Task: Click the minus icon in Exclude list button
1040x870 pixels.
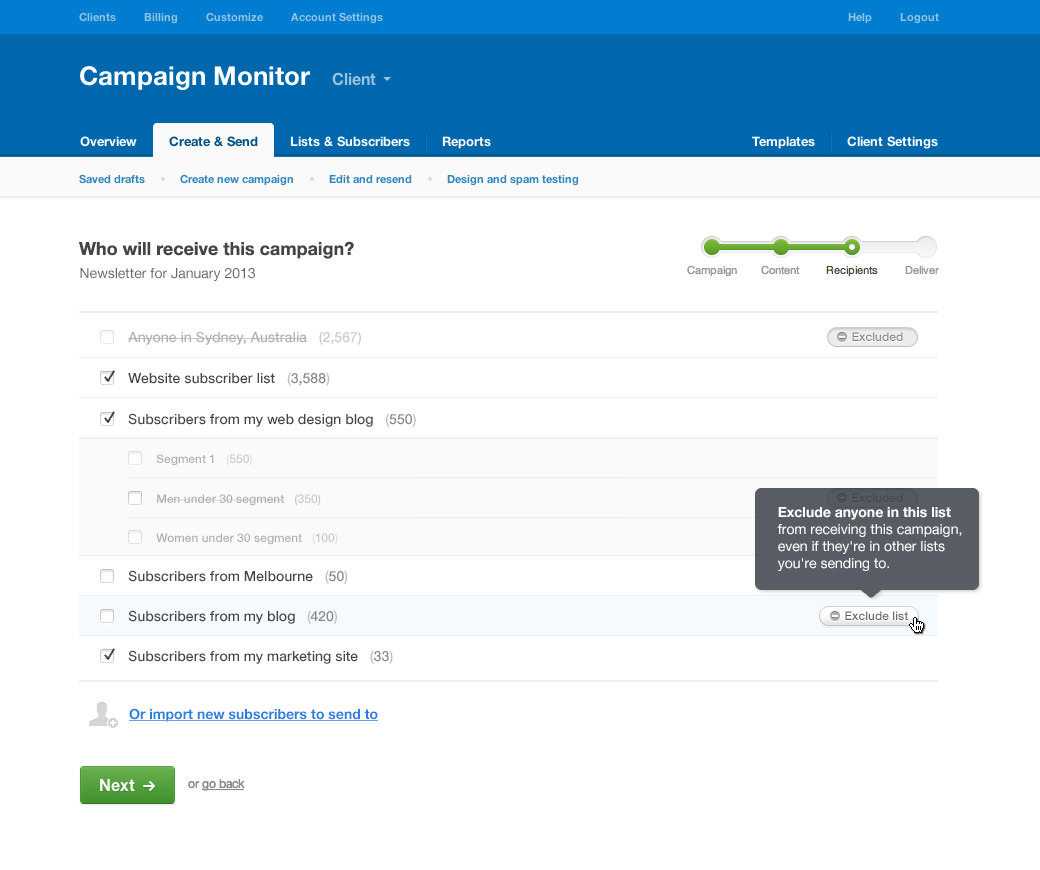Action: (x=835, y=616)
